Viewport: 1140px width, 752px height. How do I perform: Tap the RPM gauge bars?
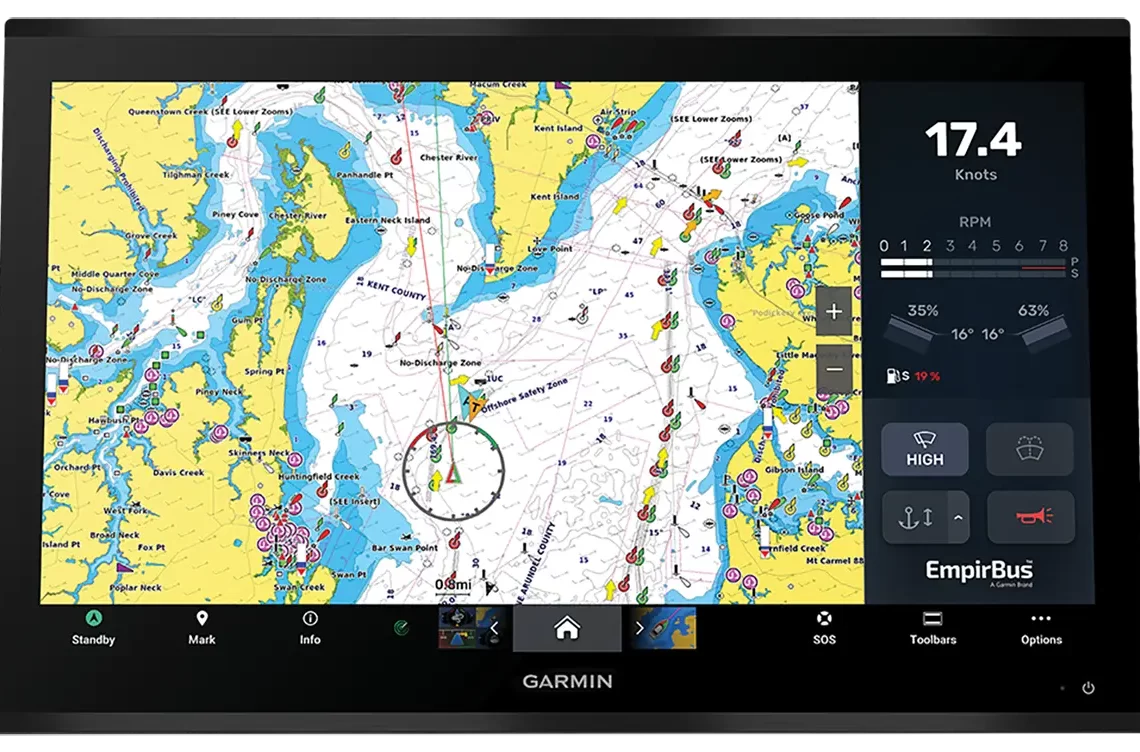click(x=974, y=268)
